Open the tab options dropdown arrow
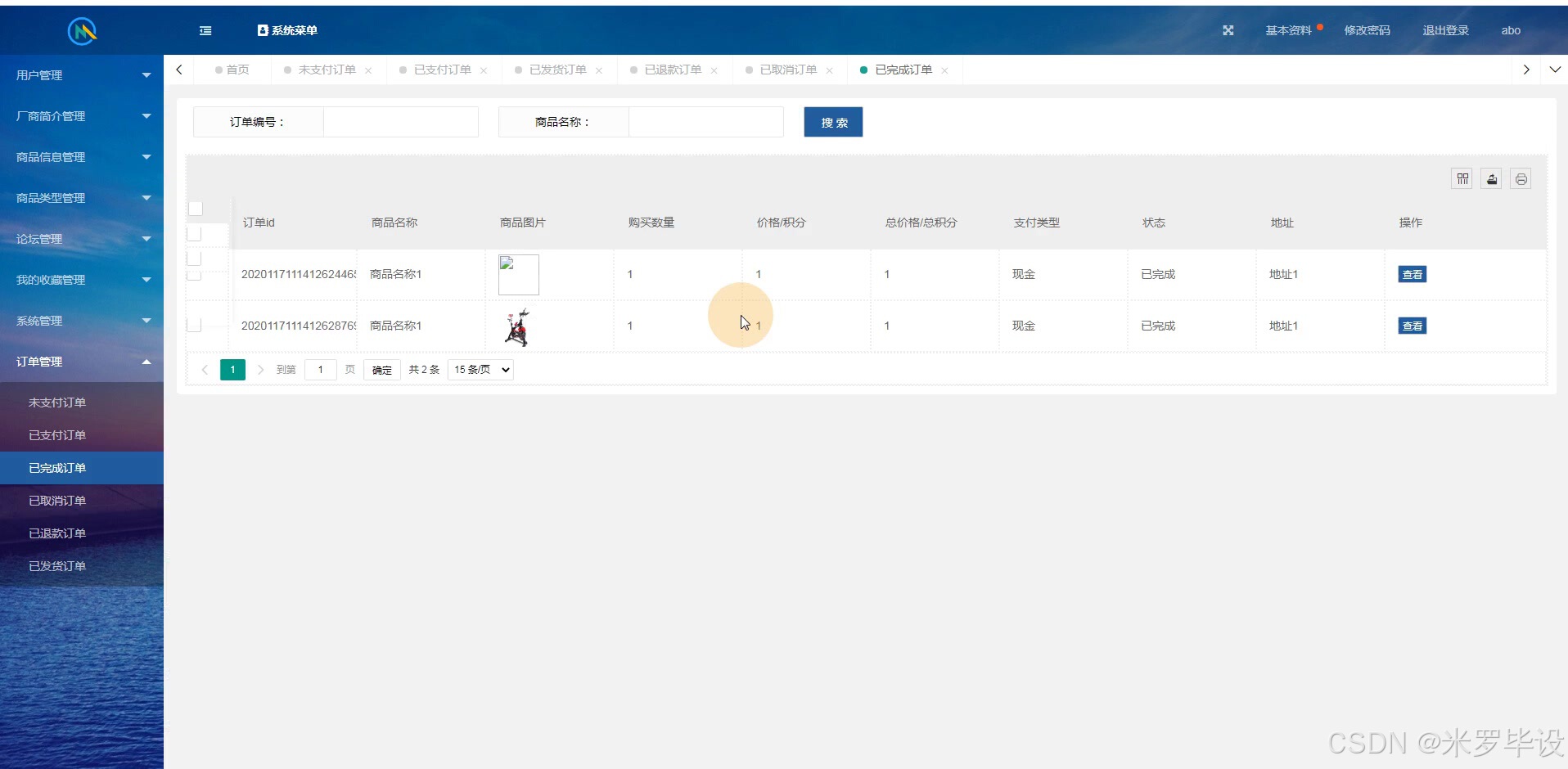The width and height of the screenshot is (1568, 769). point(1555,70)
